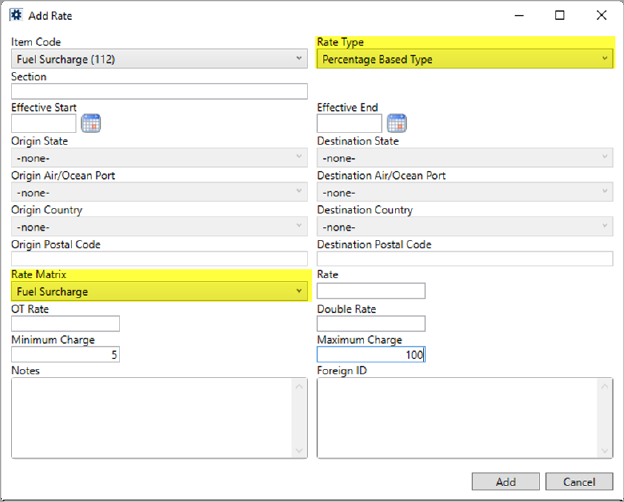Close the Add Rate dialog window
Screen dimensions: 624x502
coord(601,16)
